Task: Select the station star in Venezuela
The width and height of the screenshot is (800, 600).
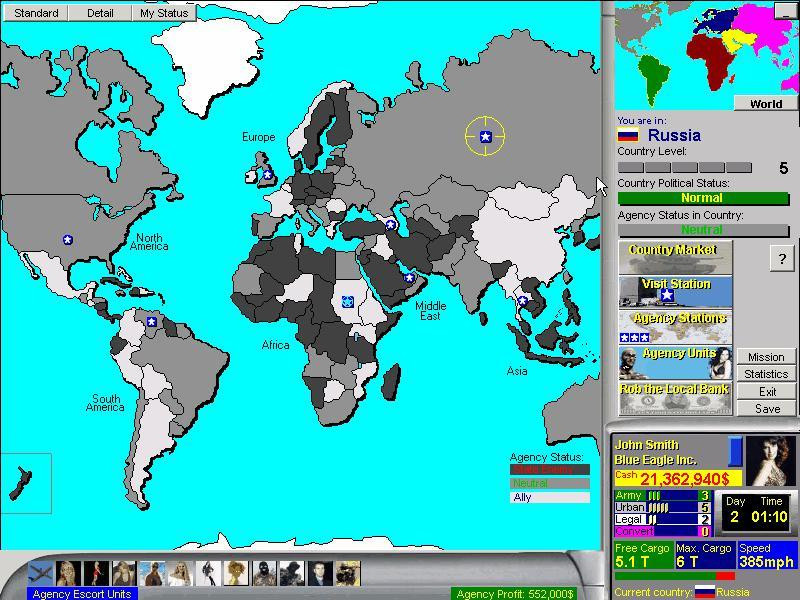Action: pyautogui.click(x=151, y=321)
